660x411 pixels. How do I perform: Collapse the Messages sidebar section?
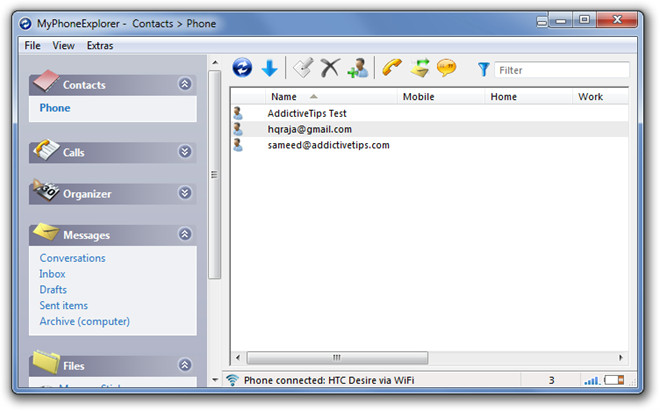tap(185, 234)
